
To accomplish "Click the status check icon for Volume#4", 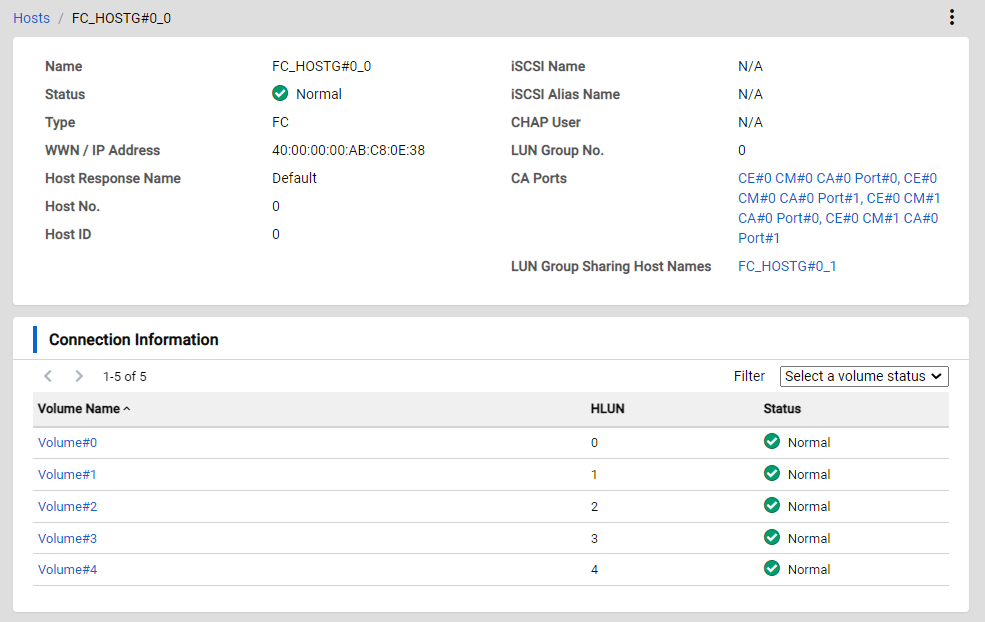I will (771, 569).
